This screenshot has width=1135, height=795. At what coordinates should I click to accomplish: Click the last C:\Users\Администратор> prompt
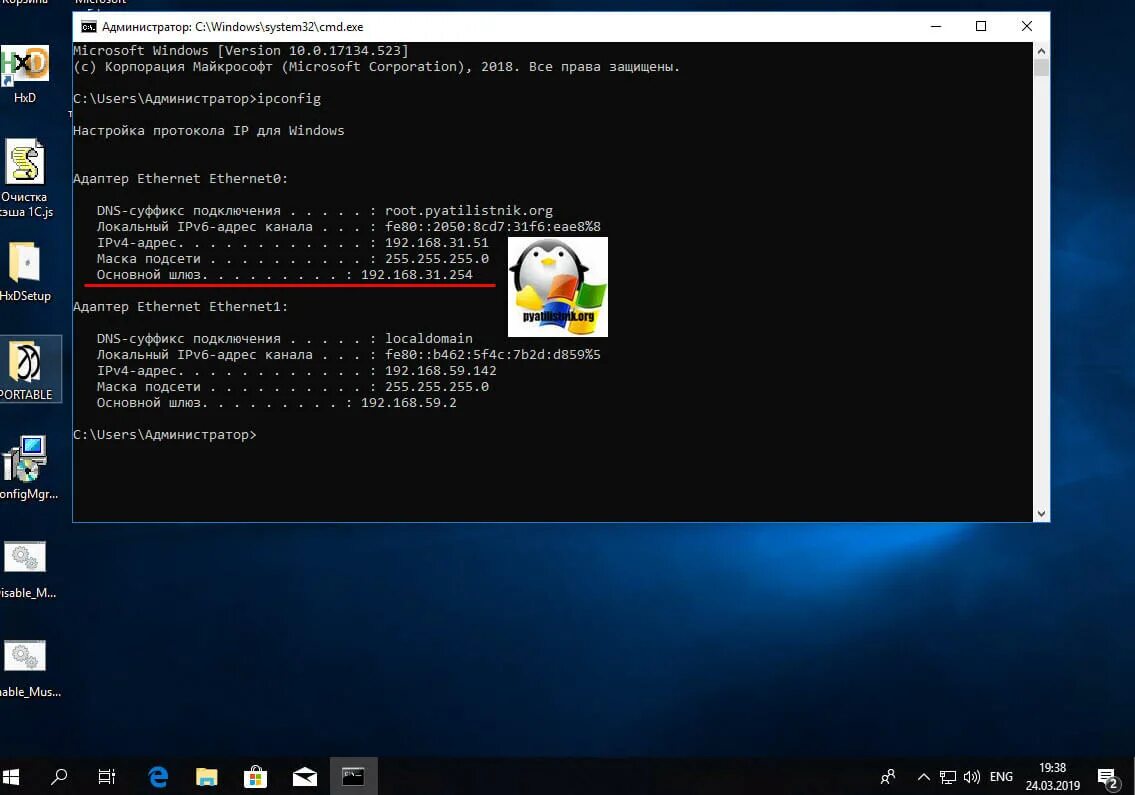164,434
